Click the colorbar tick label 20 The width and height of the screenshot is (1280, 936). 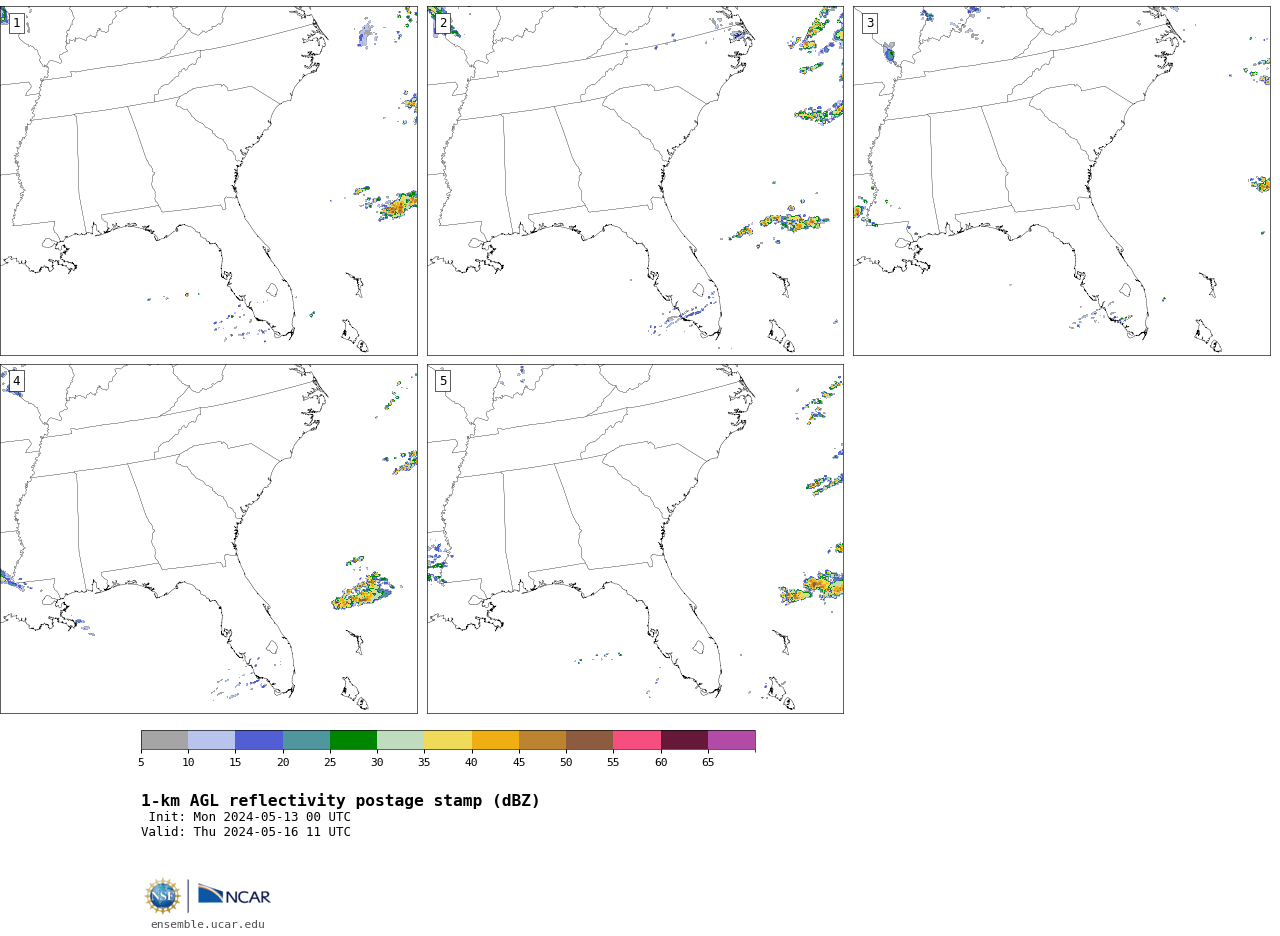point(283,763)
